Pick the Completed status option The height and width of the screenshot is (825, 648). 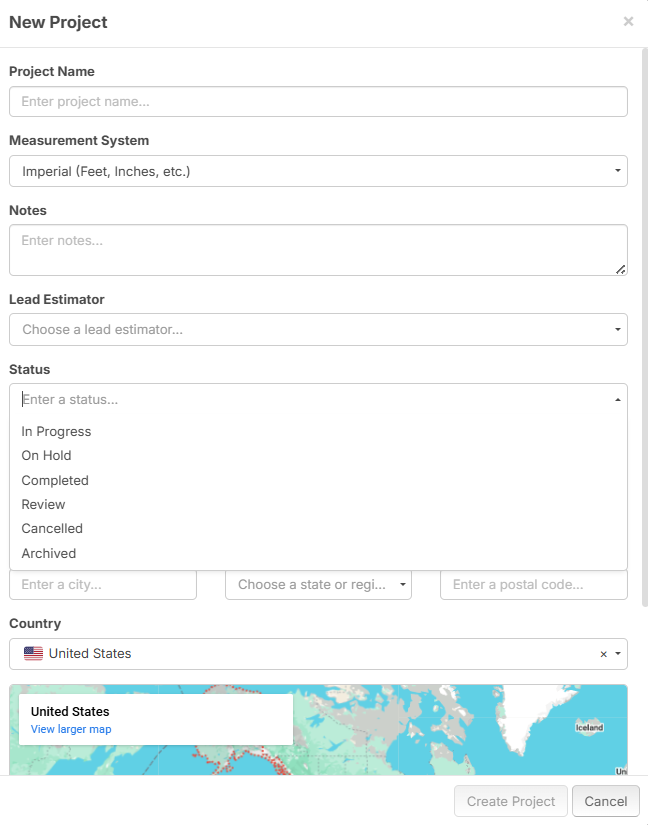55,481
